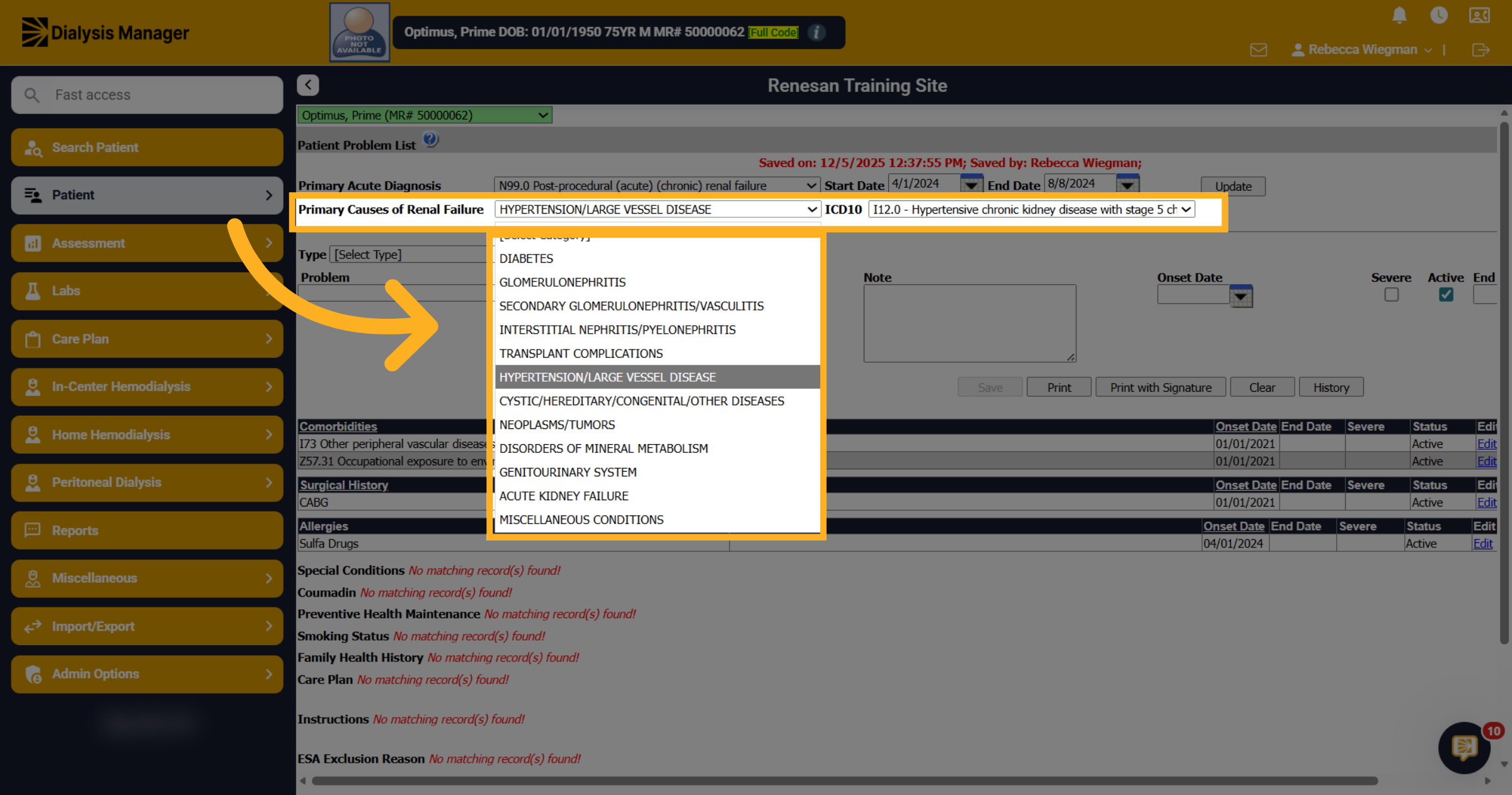Image resolution: width=1512 pixels, height=795 pixels.
Task: Click the Dialysis Manager logo
Action: coord(105,32)
